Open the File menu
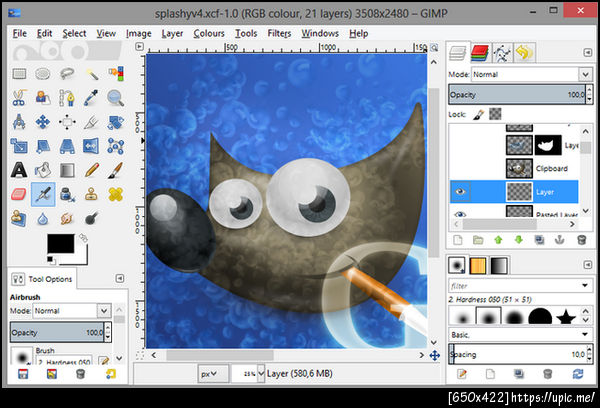600x408 pixels. coord(20,33)
